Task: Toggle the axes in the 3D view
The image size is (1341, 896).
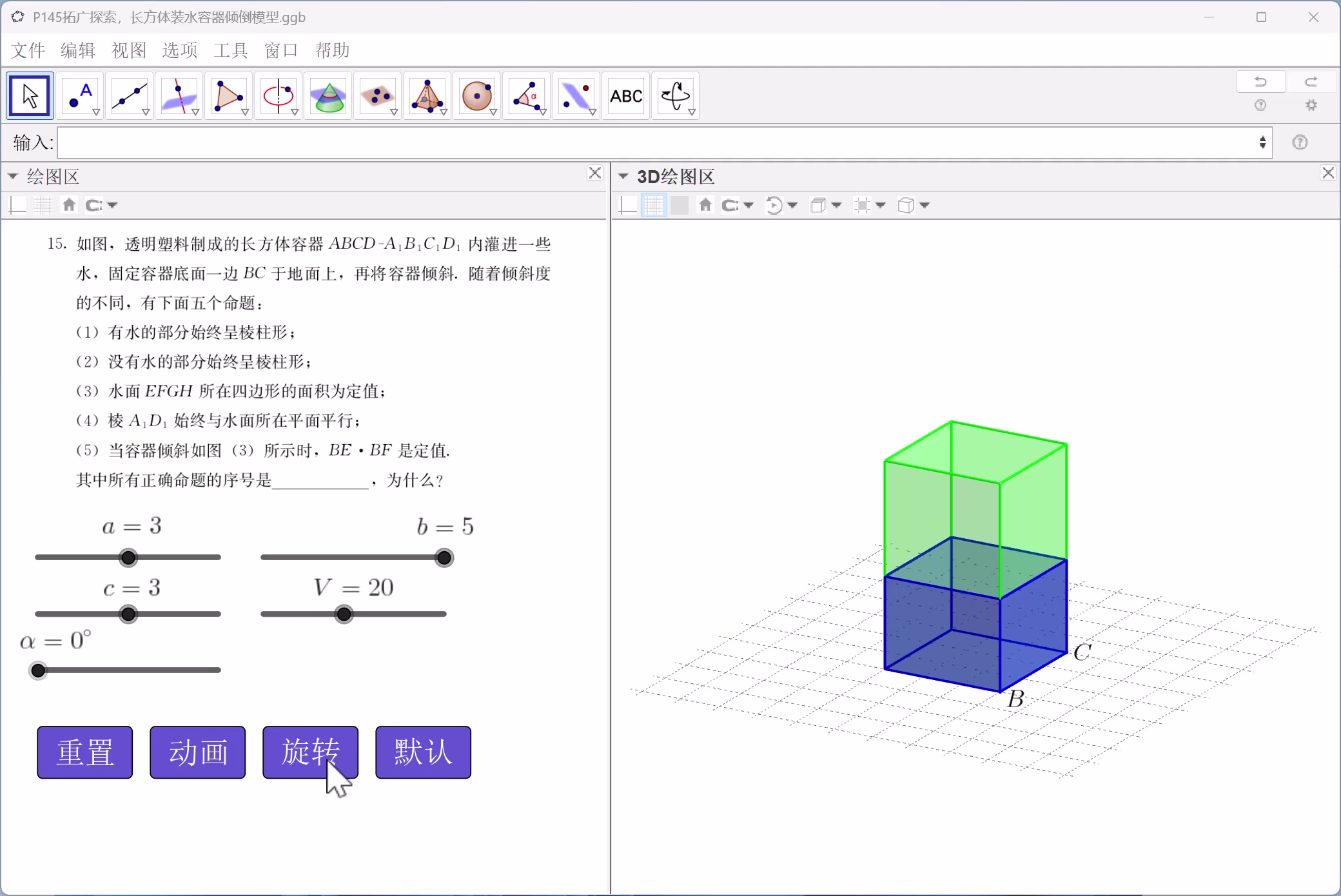Action: click(627, 205)
